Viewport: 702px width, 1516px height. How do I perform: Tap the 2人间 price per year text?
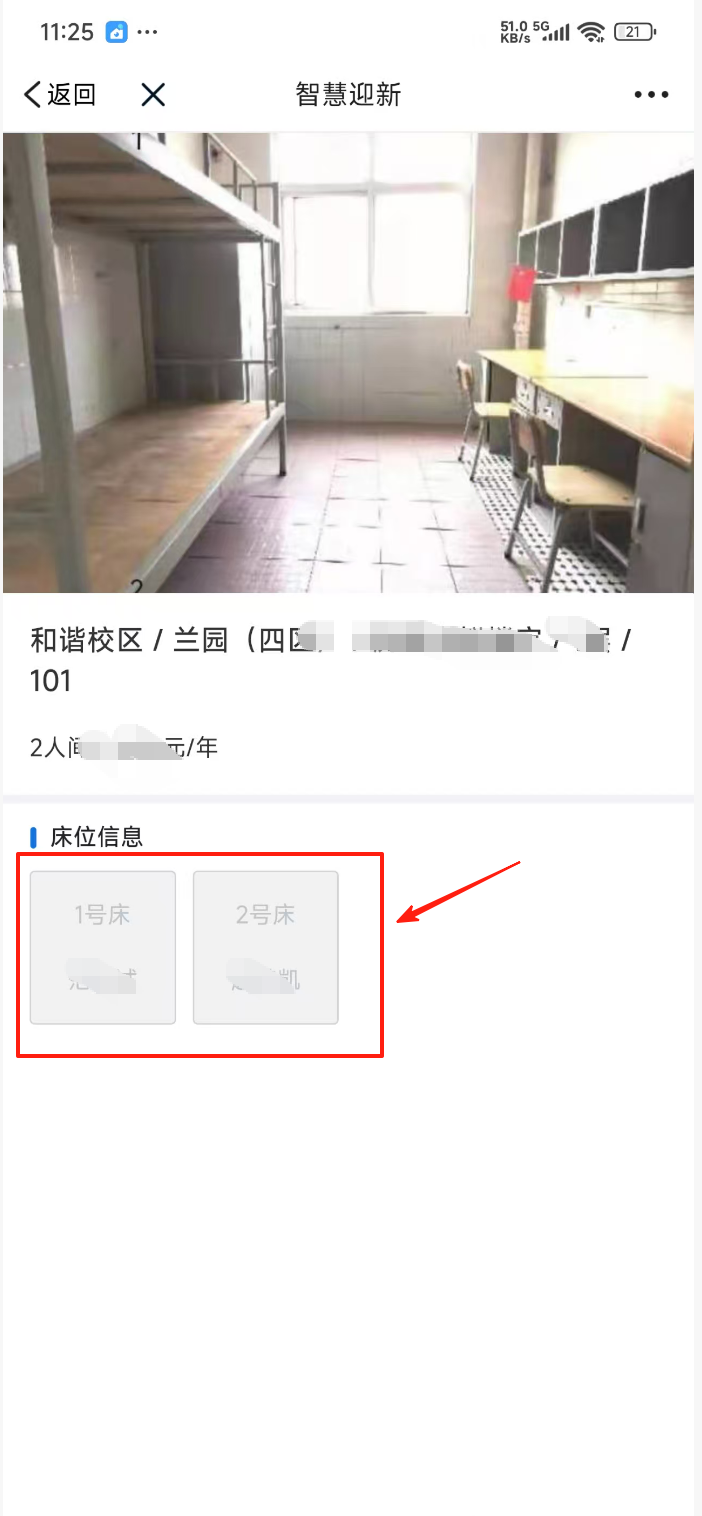click(124, 747)
